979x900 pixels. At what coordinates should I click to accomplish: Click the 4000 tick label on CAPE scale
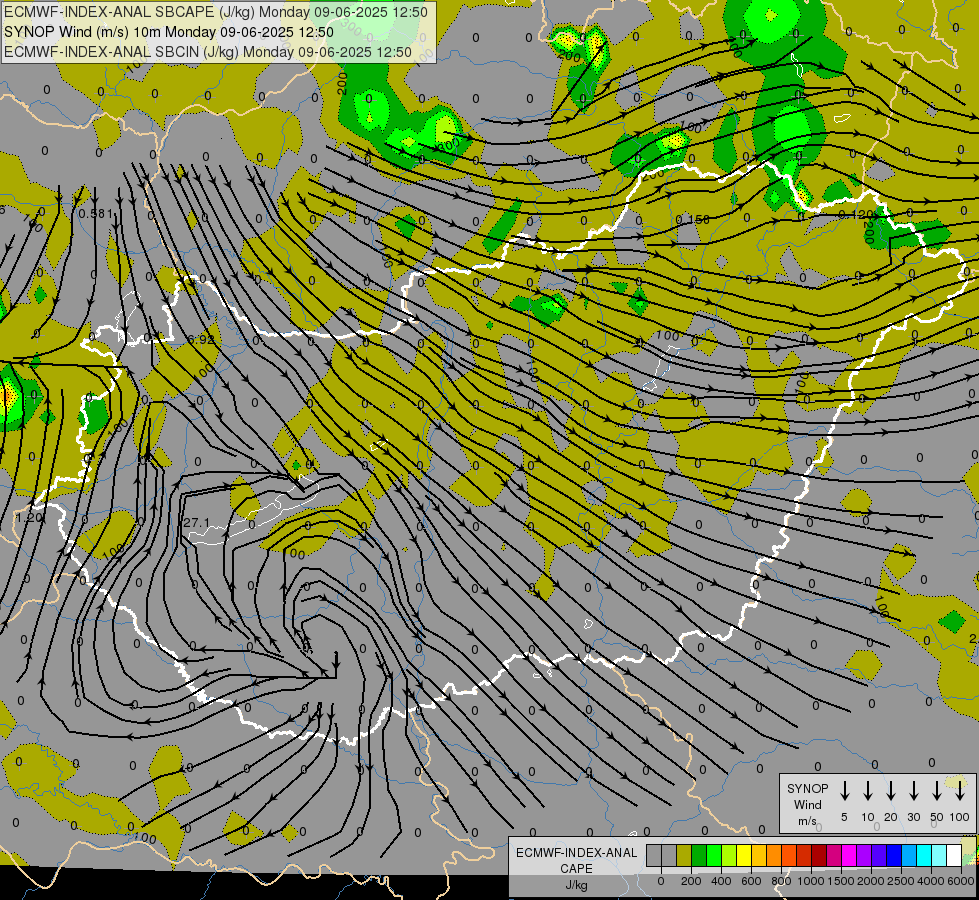tap(931, 881)
